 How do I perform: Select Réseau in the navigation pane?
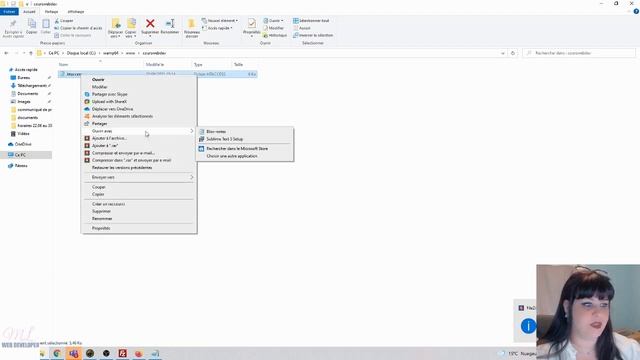coord(21,166)
